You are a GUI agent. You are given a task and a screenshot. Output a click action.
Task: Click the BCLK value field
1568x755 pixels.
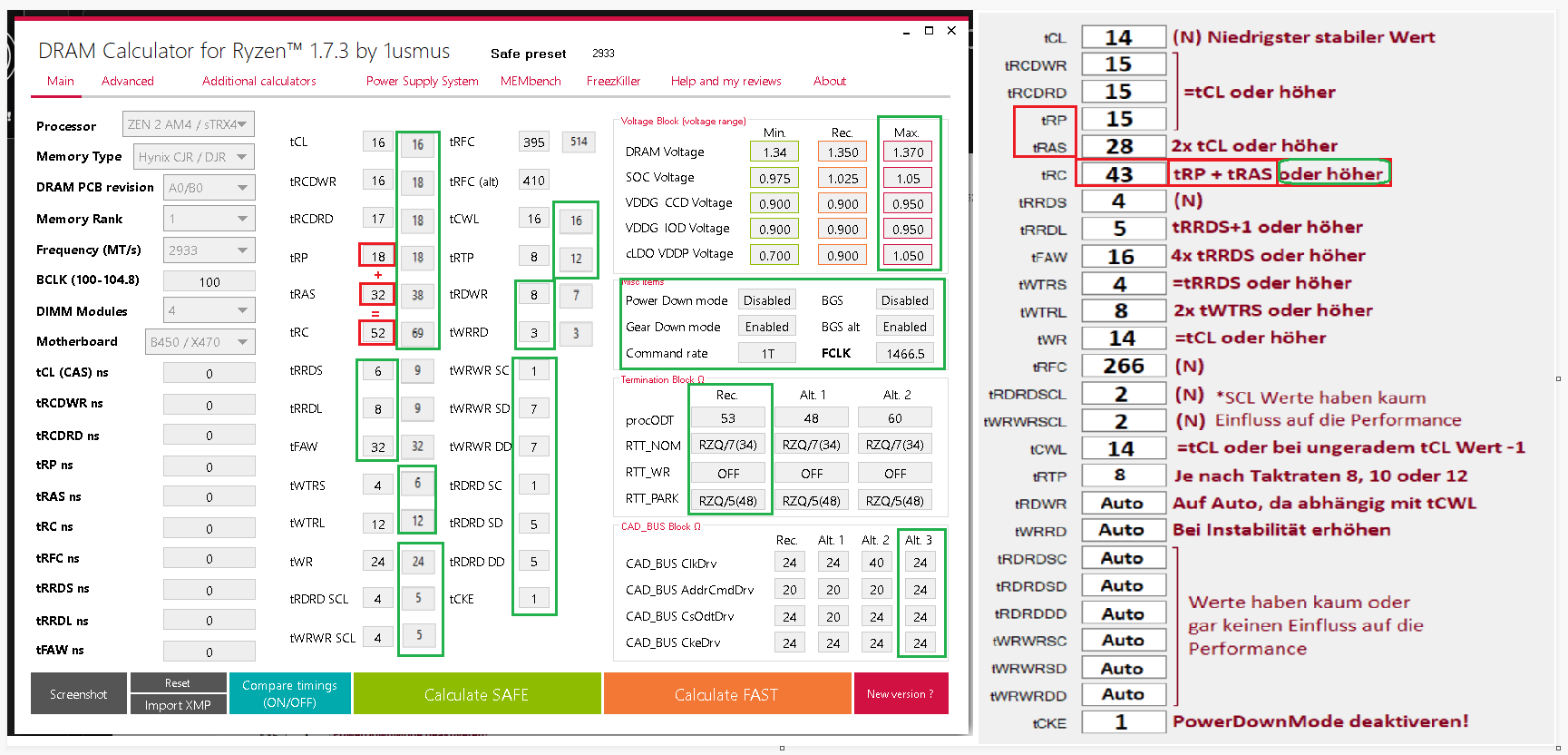pos(209,281)
